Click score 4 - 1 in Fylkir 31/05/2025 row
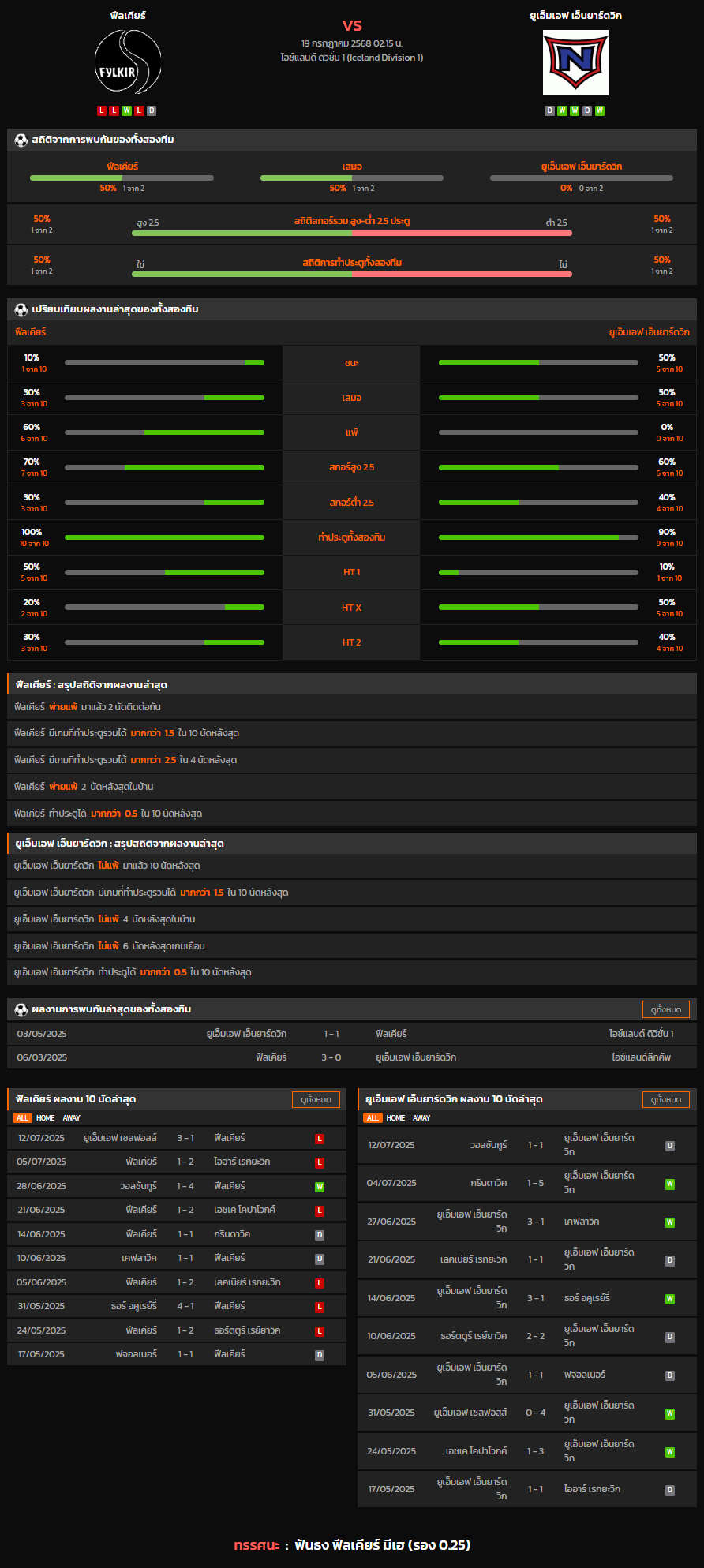Viewport: 704px width, 1568px height. click(185, 1307)
